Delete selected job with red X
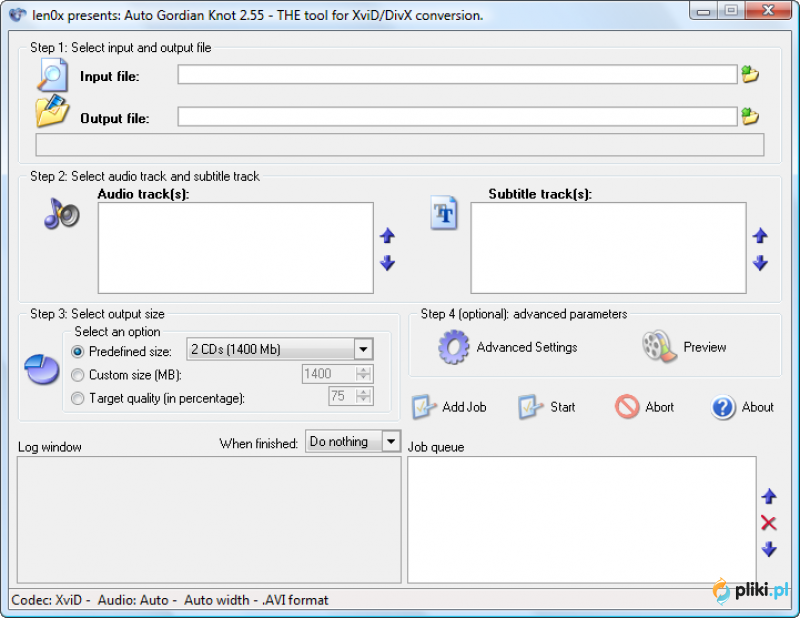 tap(768, 523)
